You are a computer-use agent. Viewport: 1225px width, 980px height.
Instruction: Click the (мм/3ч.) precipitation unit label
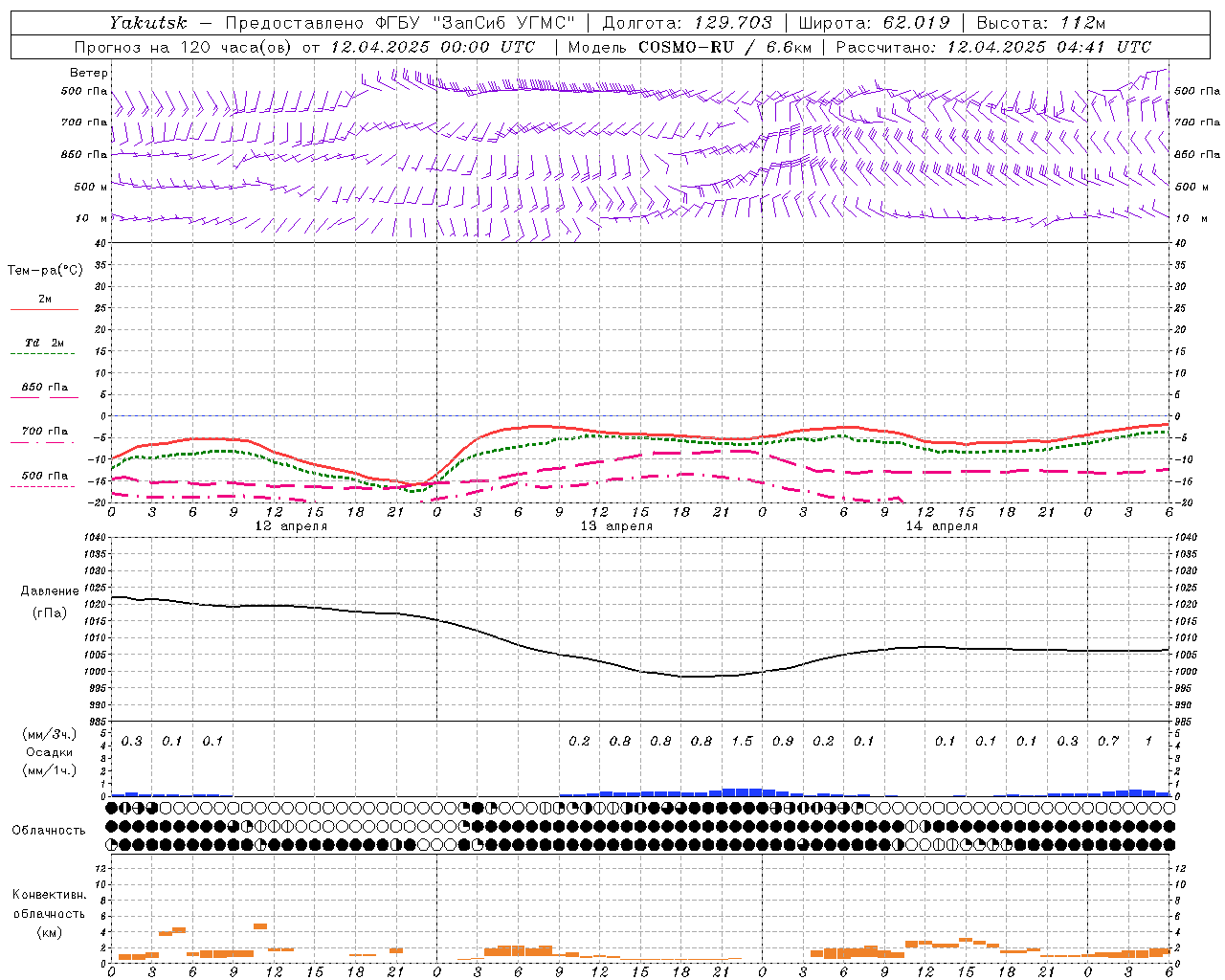pyautogui.click(x=49, y=734)
